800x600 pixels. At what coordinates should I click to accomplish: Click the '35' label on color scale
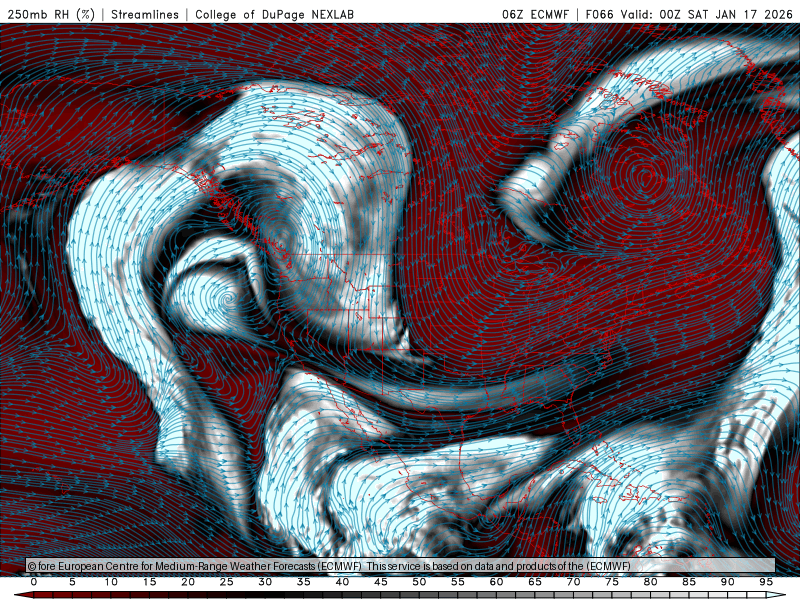coord(304,582)
